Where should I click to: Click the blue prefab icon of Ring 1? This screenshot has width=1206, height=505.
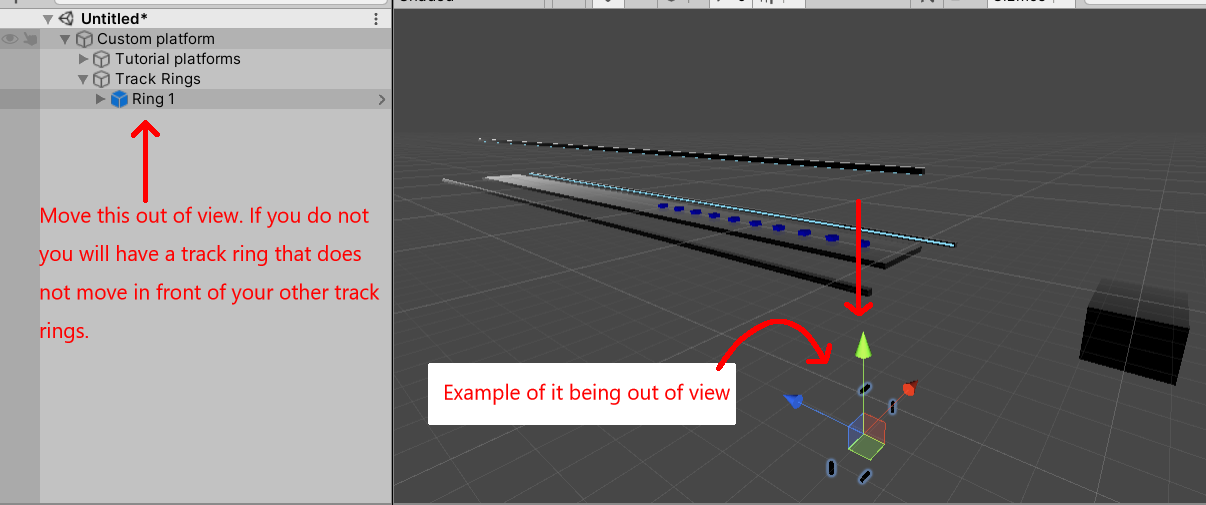point(120,99)
